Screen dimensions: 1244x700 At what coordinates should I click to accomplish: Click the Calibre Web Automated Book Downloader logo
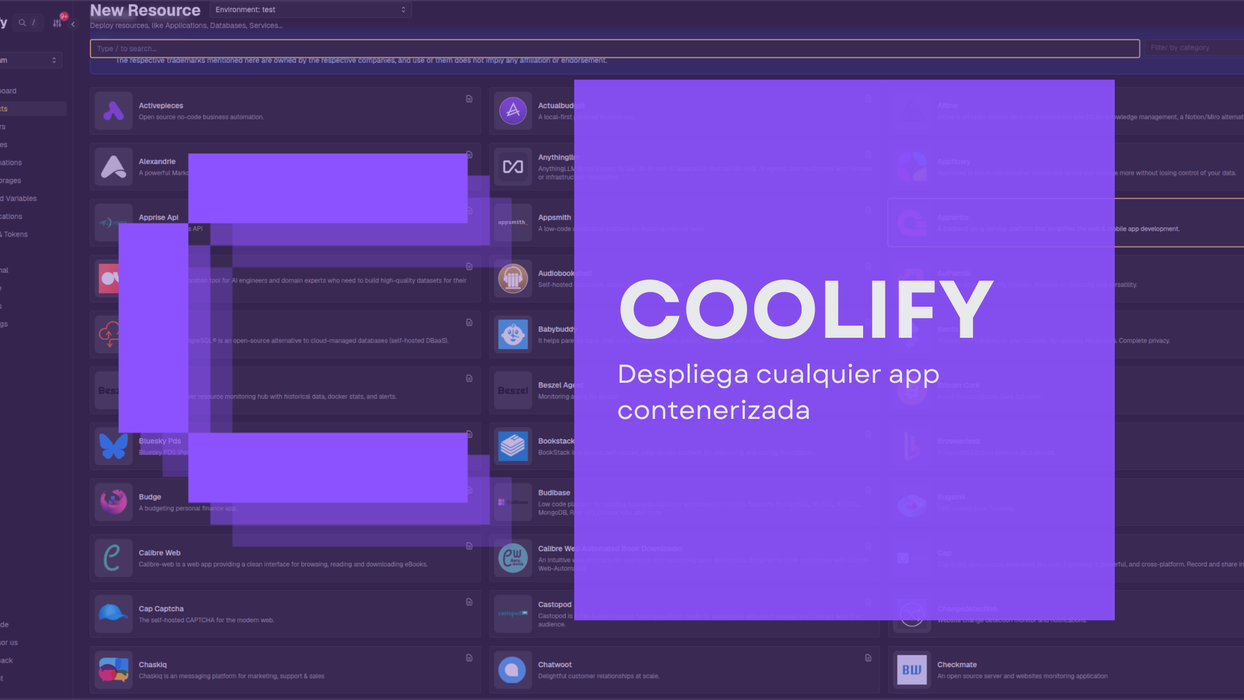coord(513,558)
